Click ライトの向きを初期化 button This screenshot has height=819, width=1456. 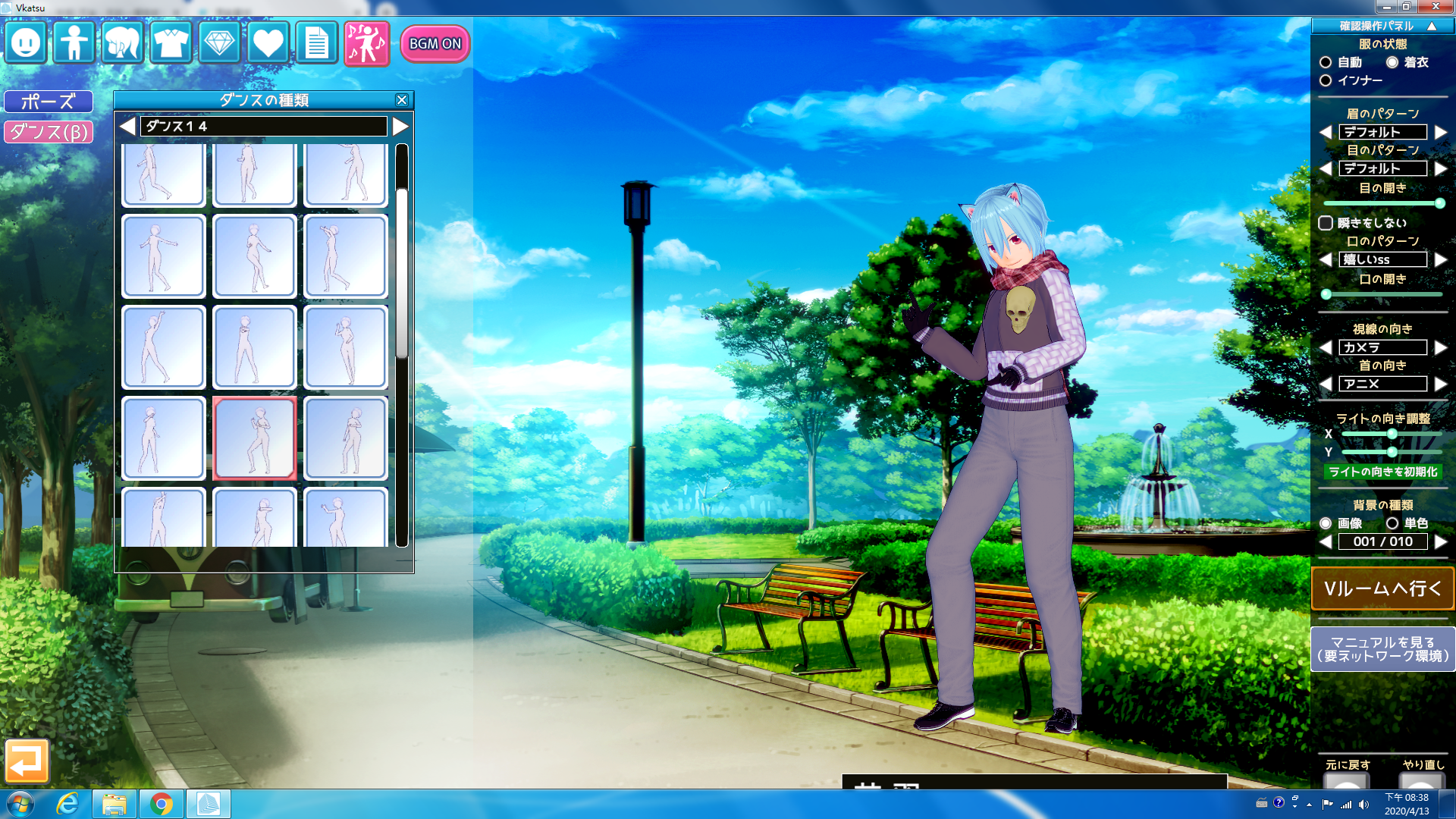point(1383,472)
